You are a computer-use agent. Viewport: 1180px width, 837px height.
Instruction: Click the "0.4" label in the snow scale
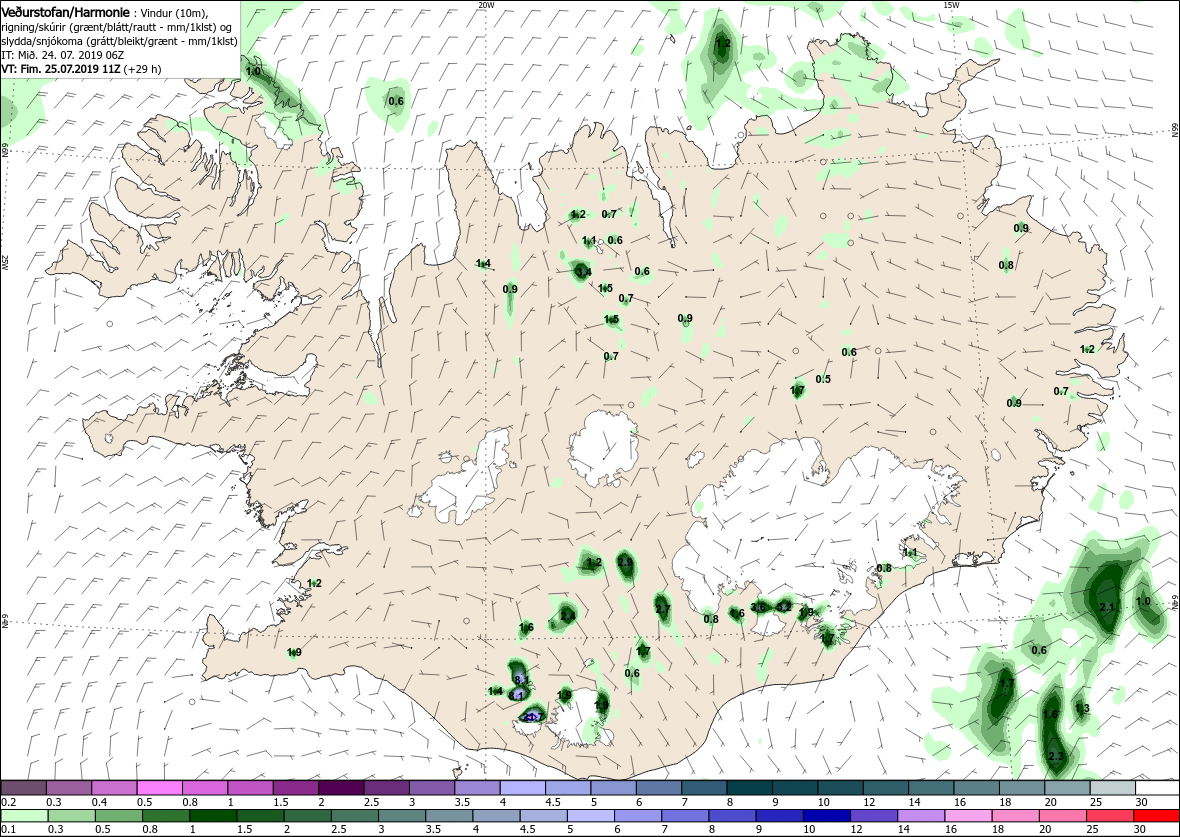99,802
